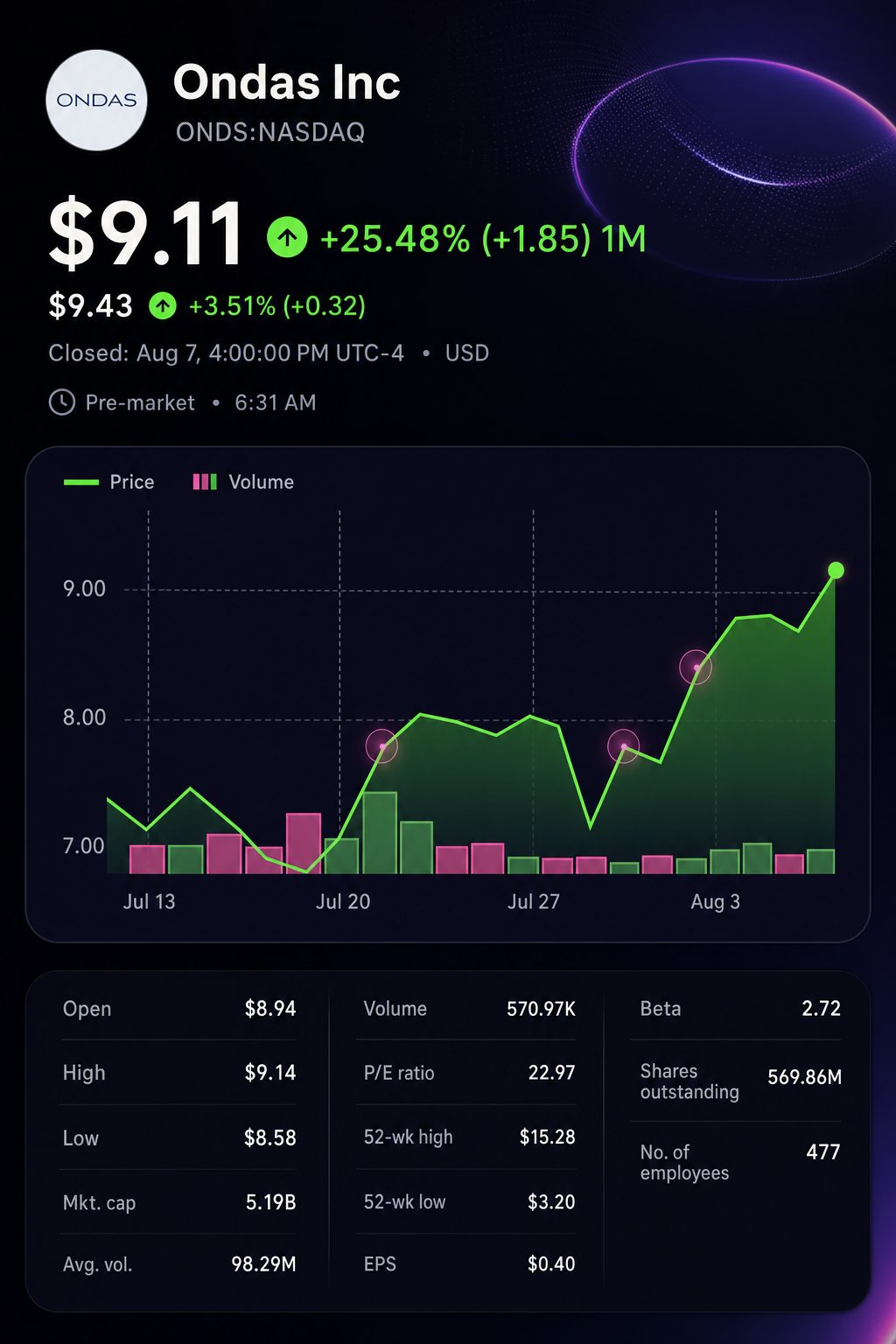Click the ONDS:NASDAQ ticker text

pos(270,132)
